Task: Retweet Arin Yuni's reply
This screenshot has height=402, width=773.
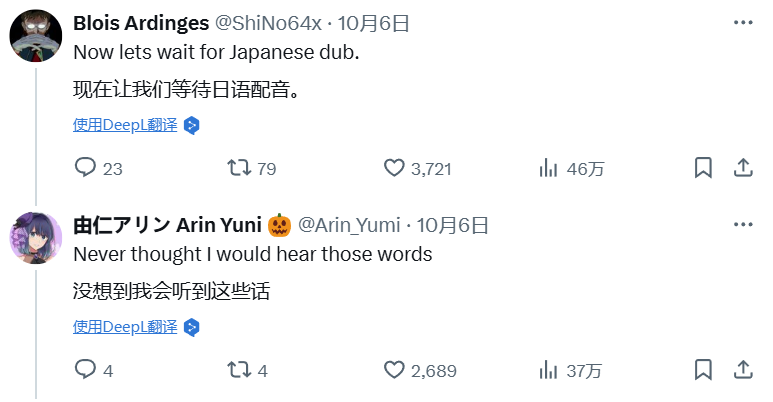Action: tap(239, 370)
